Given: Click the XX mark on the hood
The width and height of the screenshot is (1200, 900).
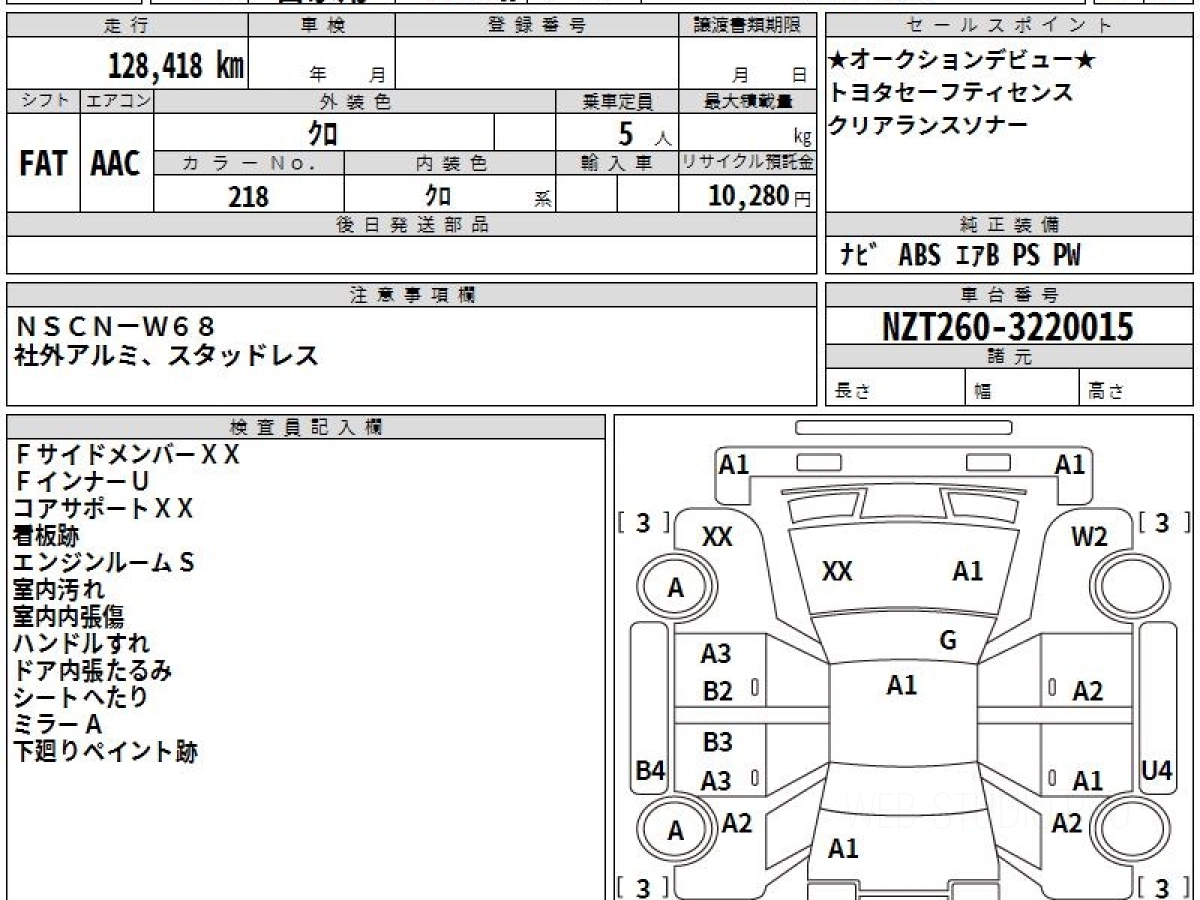Looking at the screenshot, I should point(837,572).
